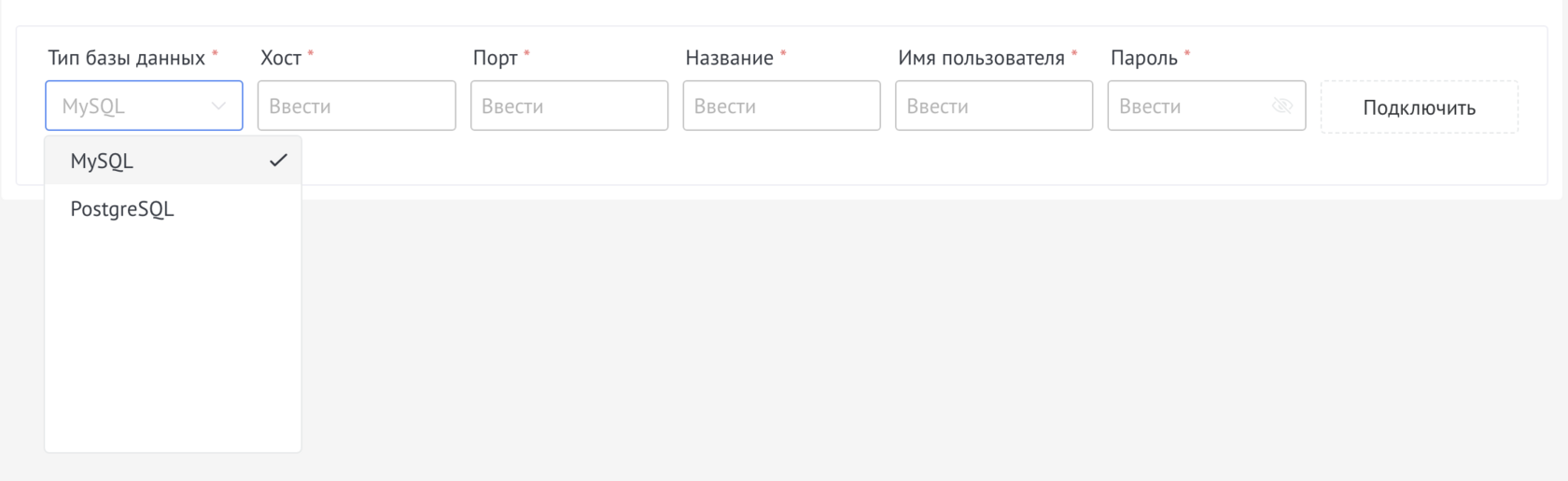Click the Имя пользователя label text
1568x481 pixels.
pos(981,58)
